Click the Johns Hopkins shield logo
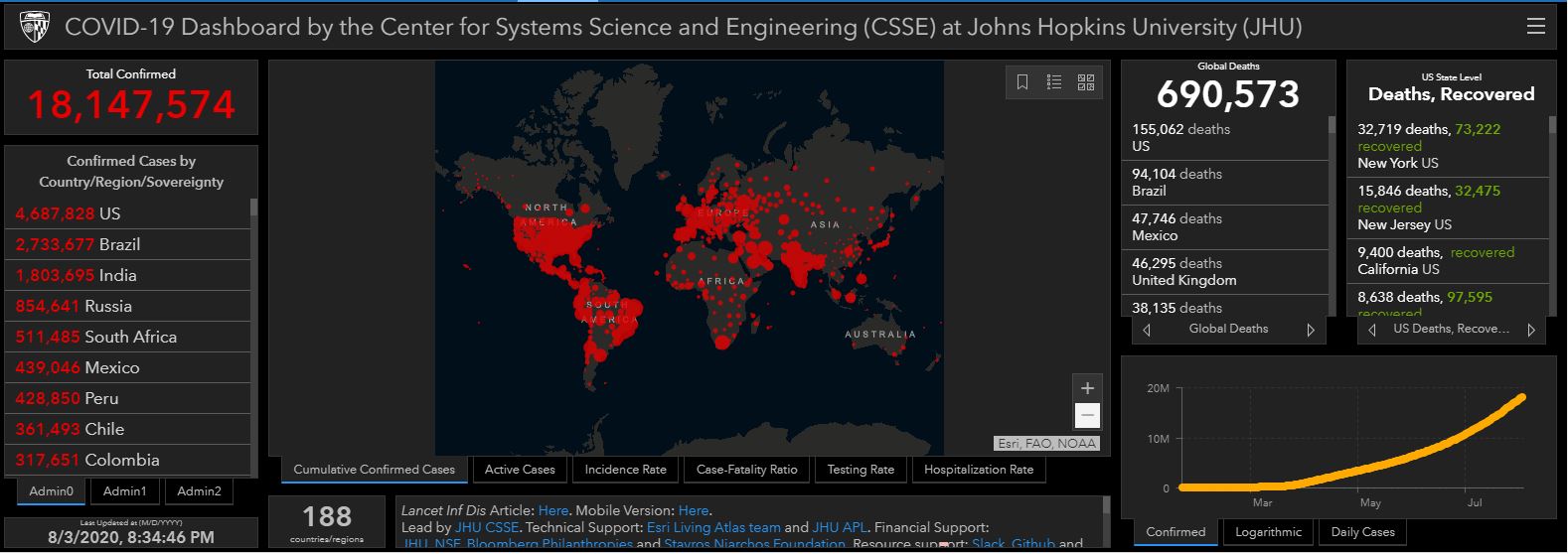The height and width of the screenshot is (554, 1568). [x=35, y=27]
